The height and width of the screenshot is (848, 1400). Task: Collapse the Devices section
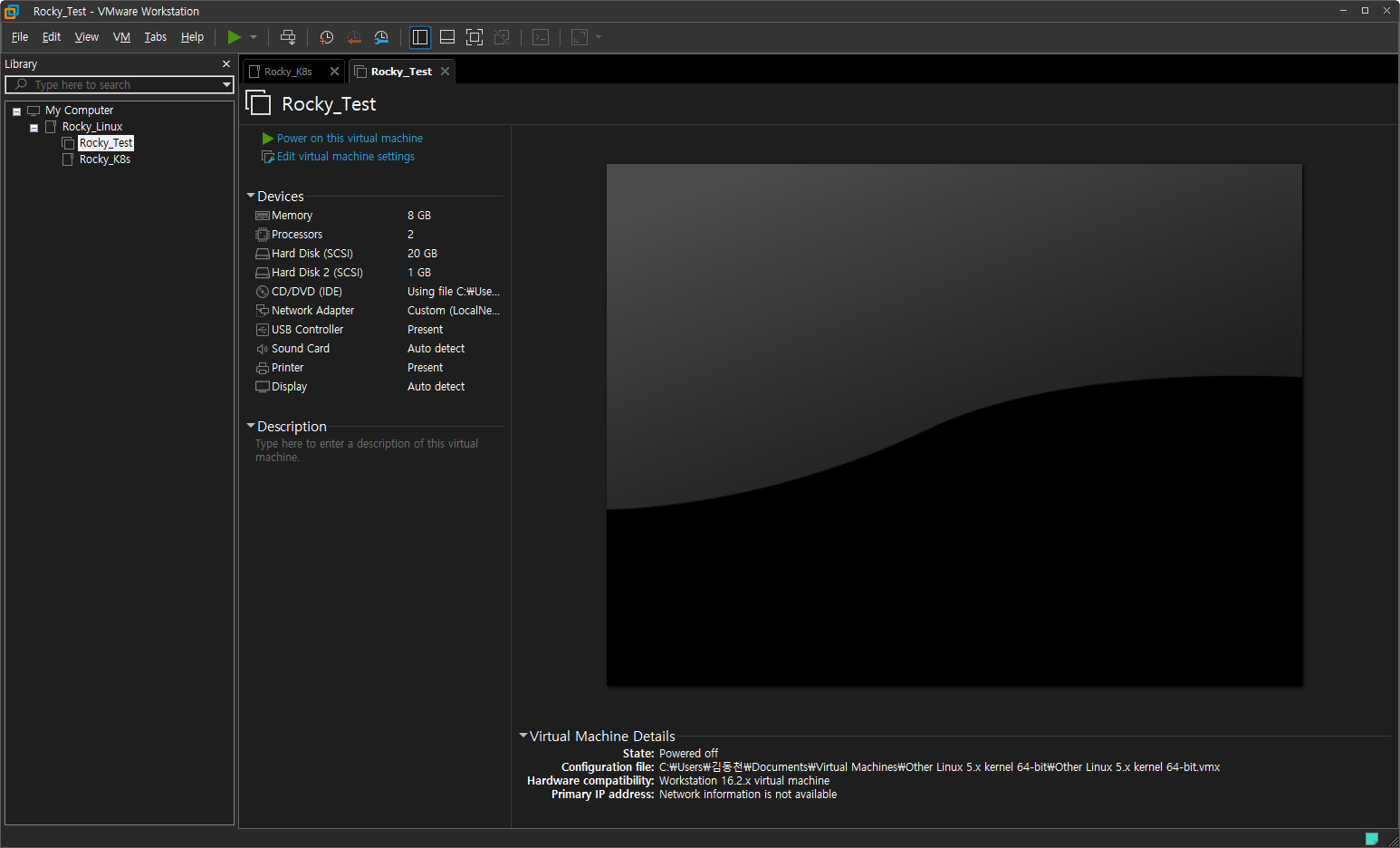click(x=251, y=196)
